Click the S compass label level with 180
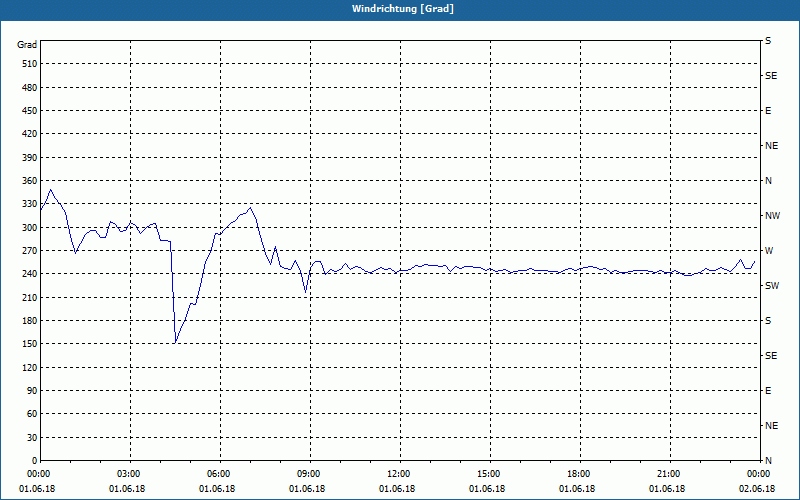 [x=768, y=321]
